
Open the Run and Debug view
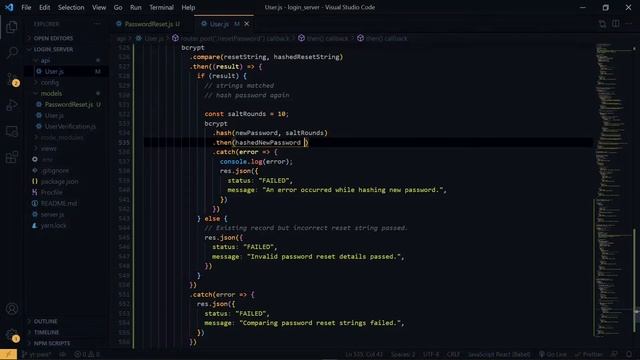tap(12, 105)
